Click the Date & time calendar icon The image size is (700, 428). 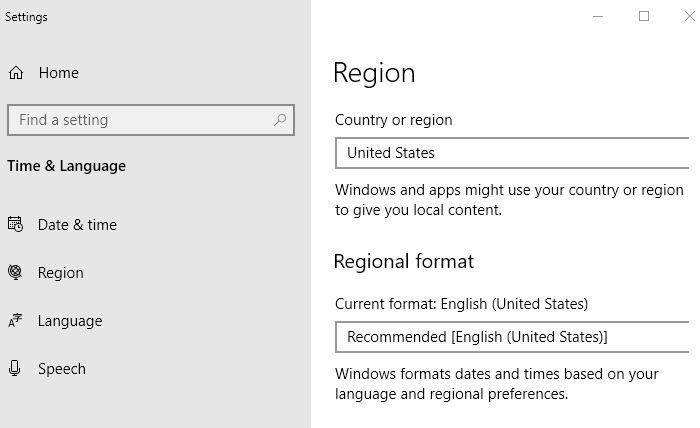(x=15, y=225)
